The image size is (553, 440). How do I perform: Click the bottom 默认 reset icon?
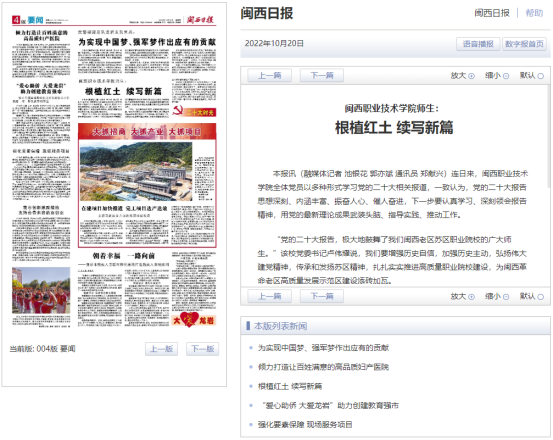coord(540,297)
